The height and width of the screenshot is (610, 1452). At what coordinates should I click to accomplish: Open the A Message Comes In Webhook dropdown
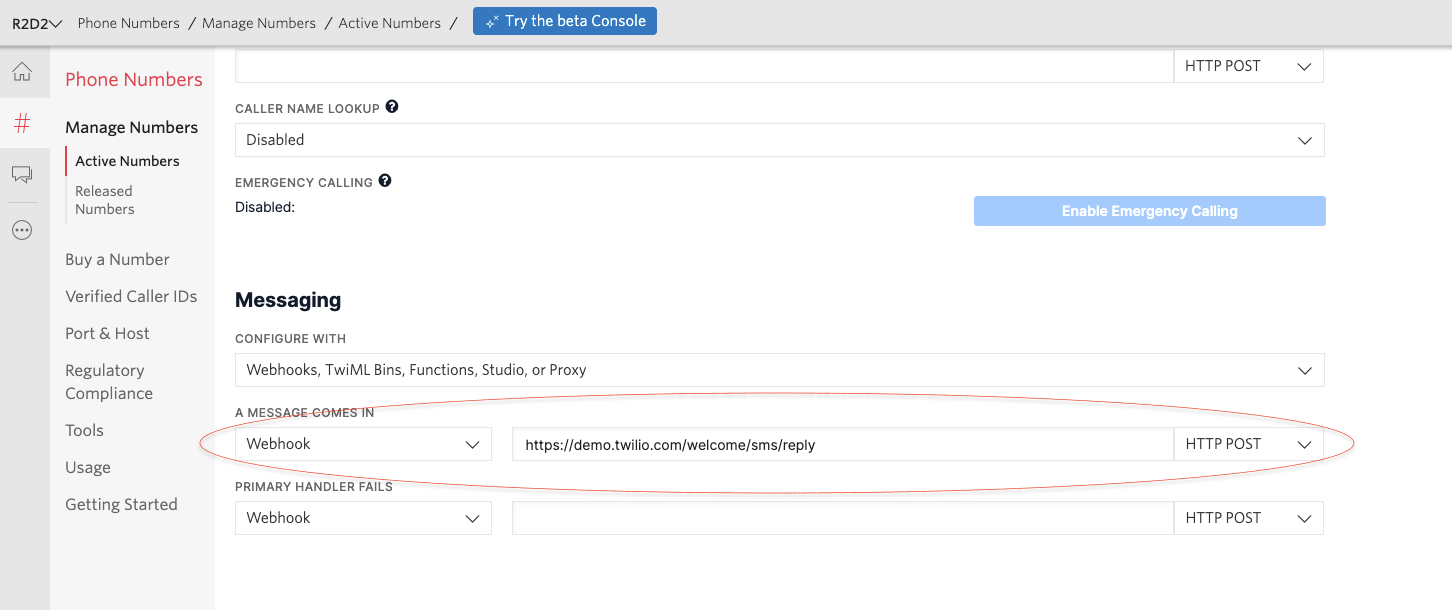363,443
